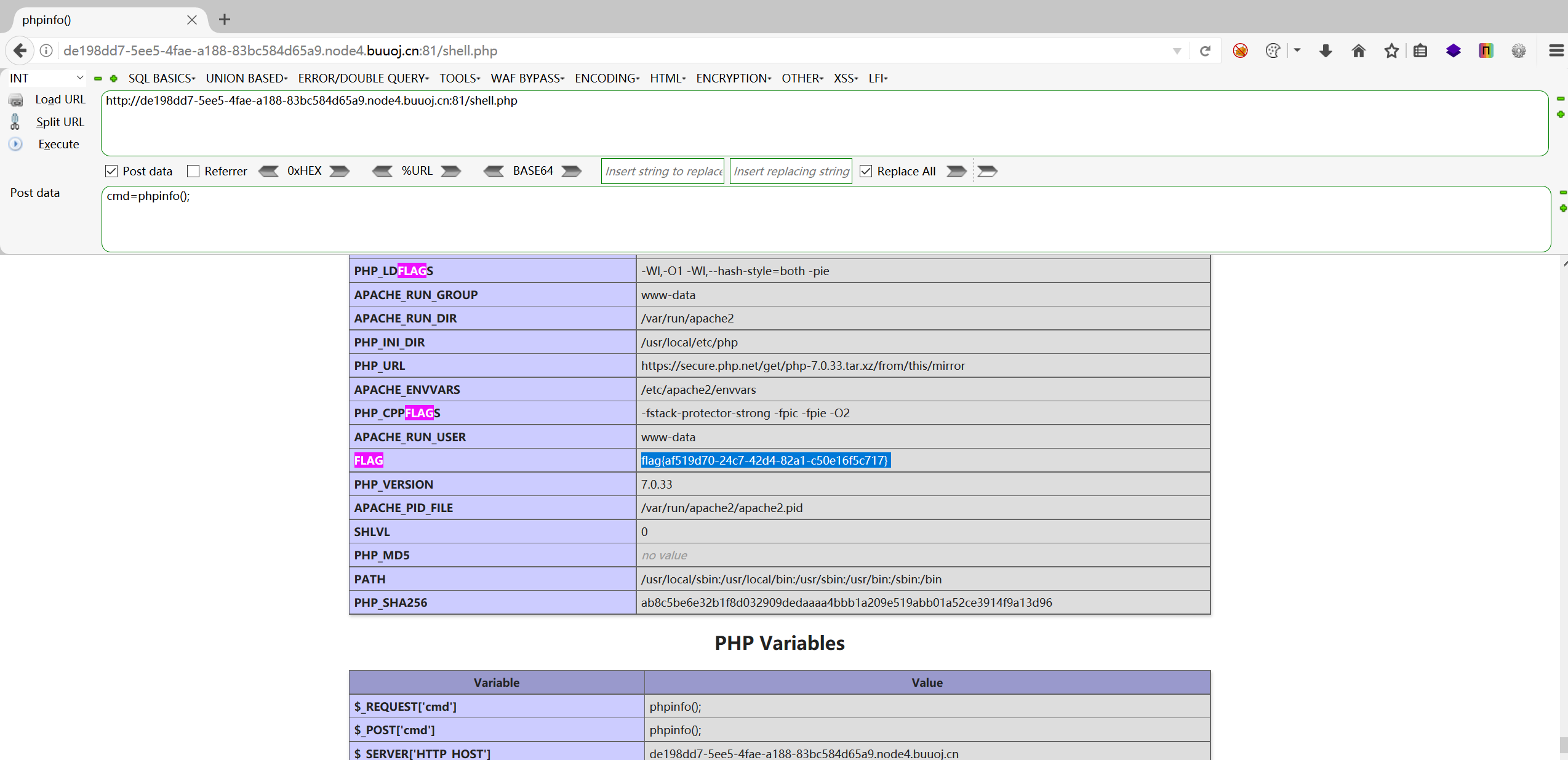This screenshot has height=760, width=1568.
Task: Focus the Insert replacing string field
Action: (x=791, y=171)
